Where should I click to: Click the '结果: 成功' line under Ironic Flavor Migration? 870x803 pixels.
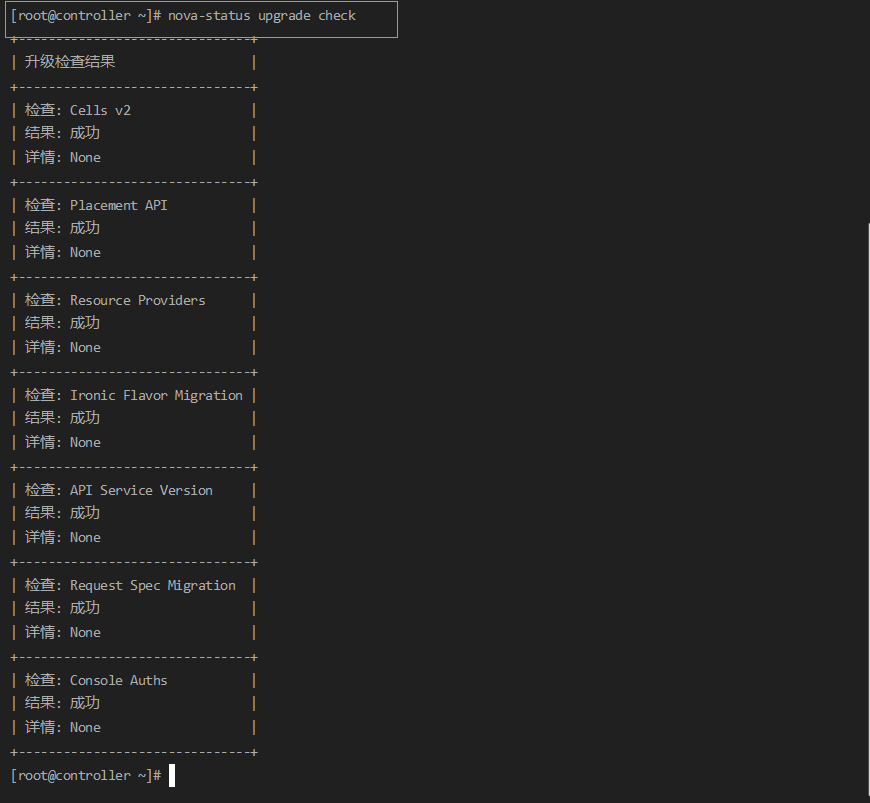[62, 418]
